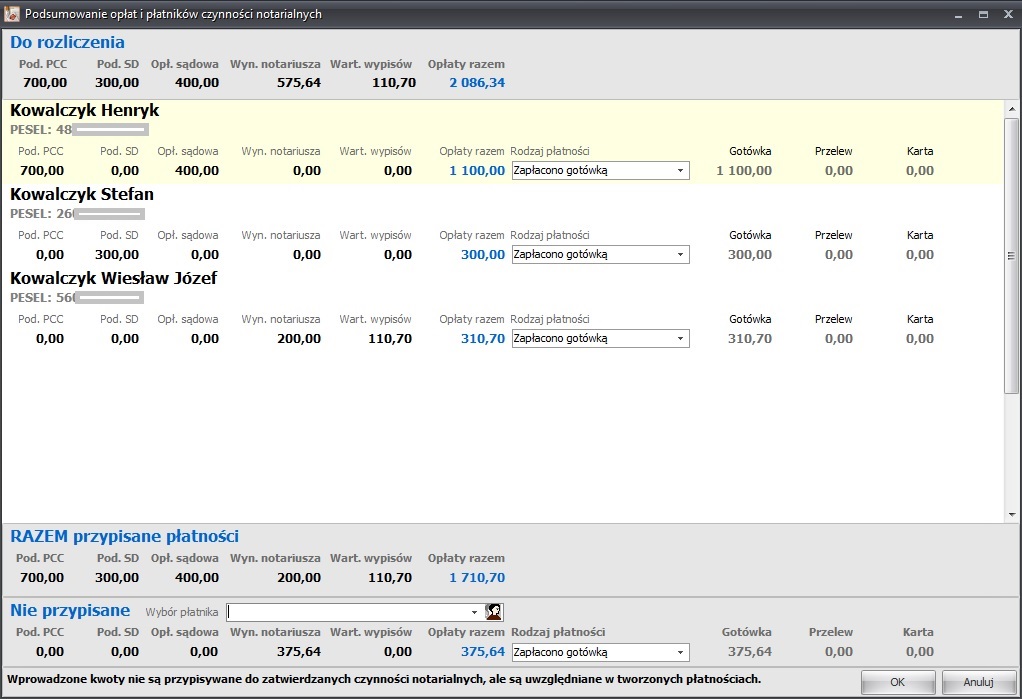Click the application icon in the title bar
This screenshot has height=699, width=1022.
(12, 14)
